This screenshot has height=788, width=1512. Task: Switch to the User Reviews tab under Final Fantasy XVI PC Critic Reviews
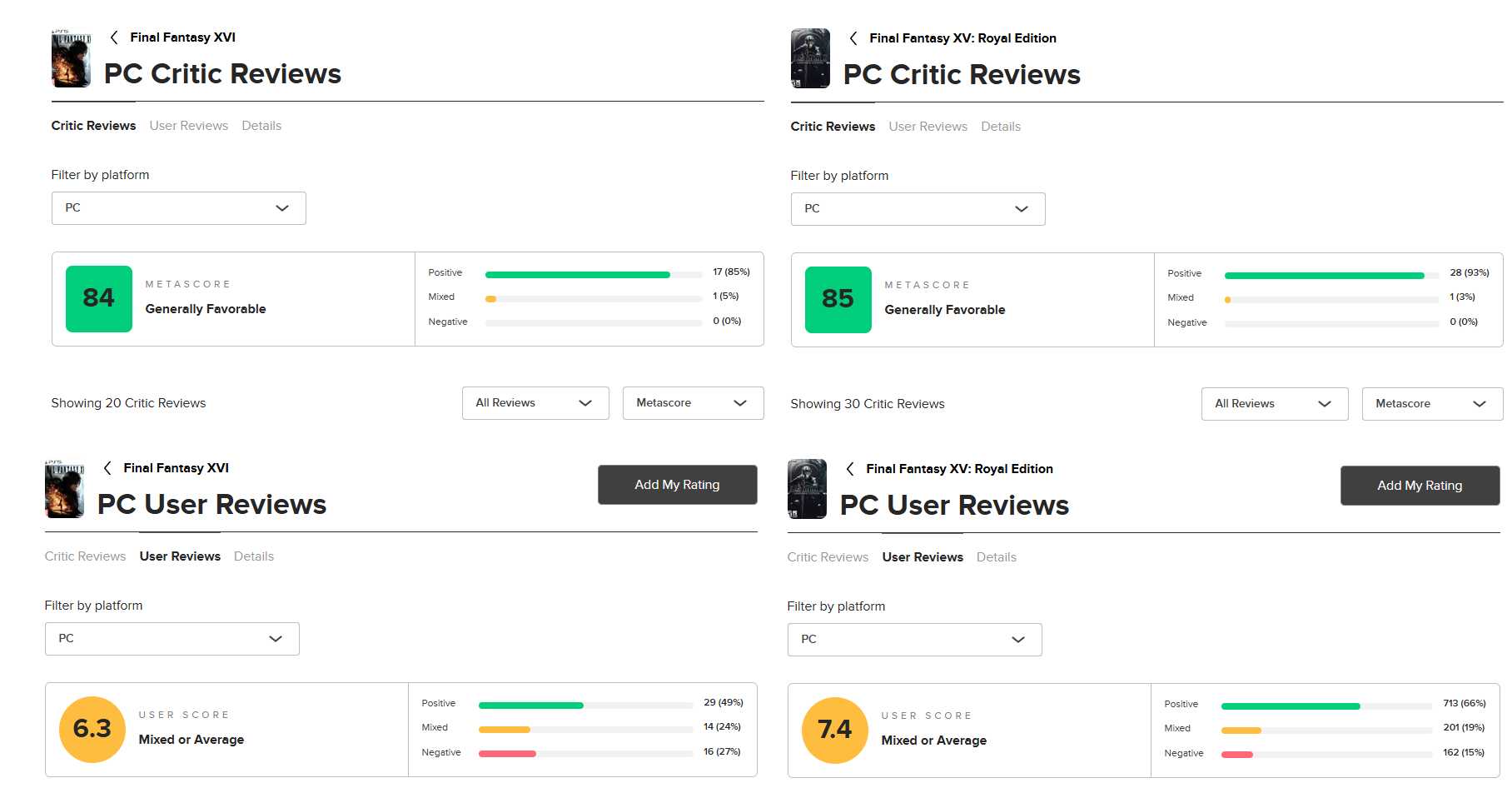pyautogui.click(x=189, y=126)
